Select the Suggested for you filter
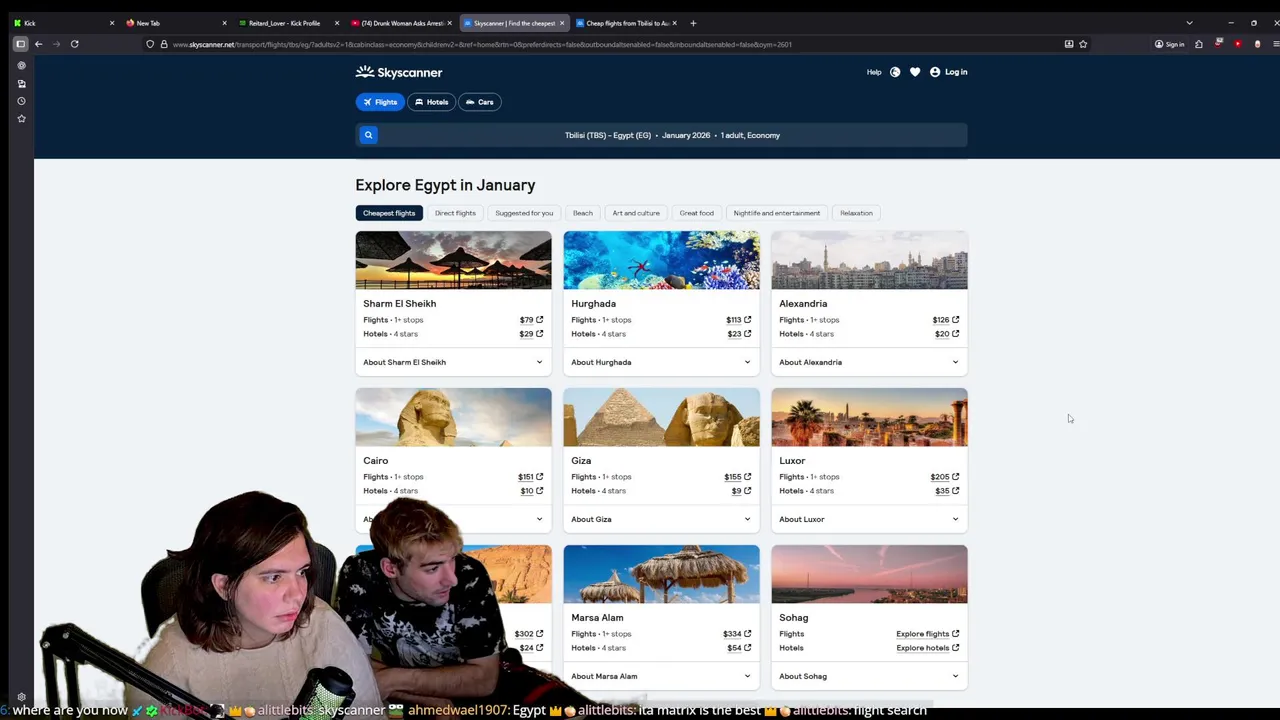This screenshot has width=1280, height=720. 524,213
